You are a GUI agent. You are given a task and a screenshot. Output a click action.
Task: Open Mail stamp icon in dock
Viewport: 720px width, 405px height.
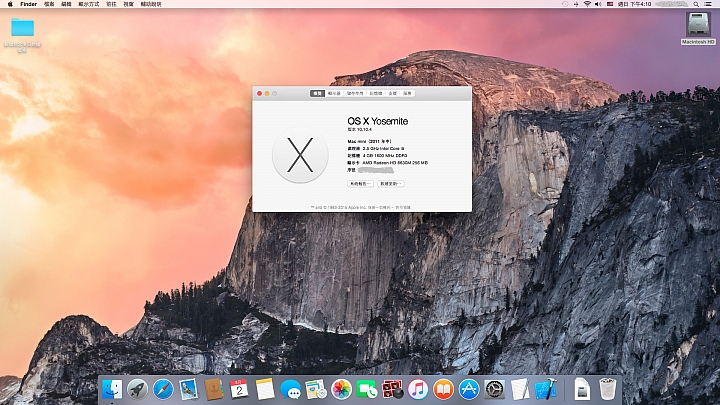(x=188, y=389)
